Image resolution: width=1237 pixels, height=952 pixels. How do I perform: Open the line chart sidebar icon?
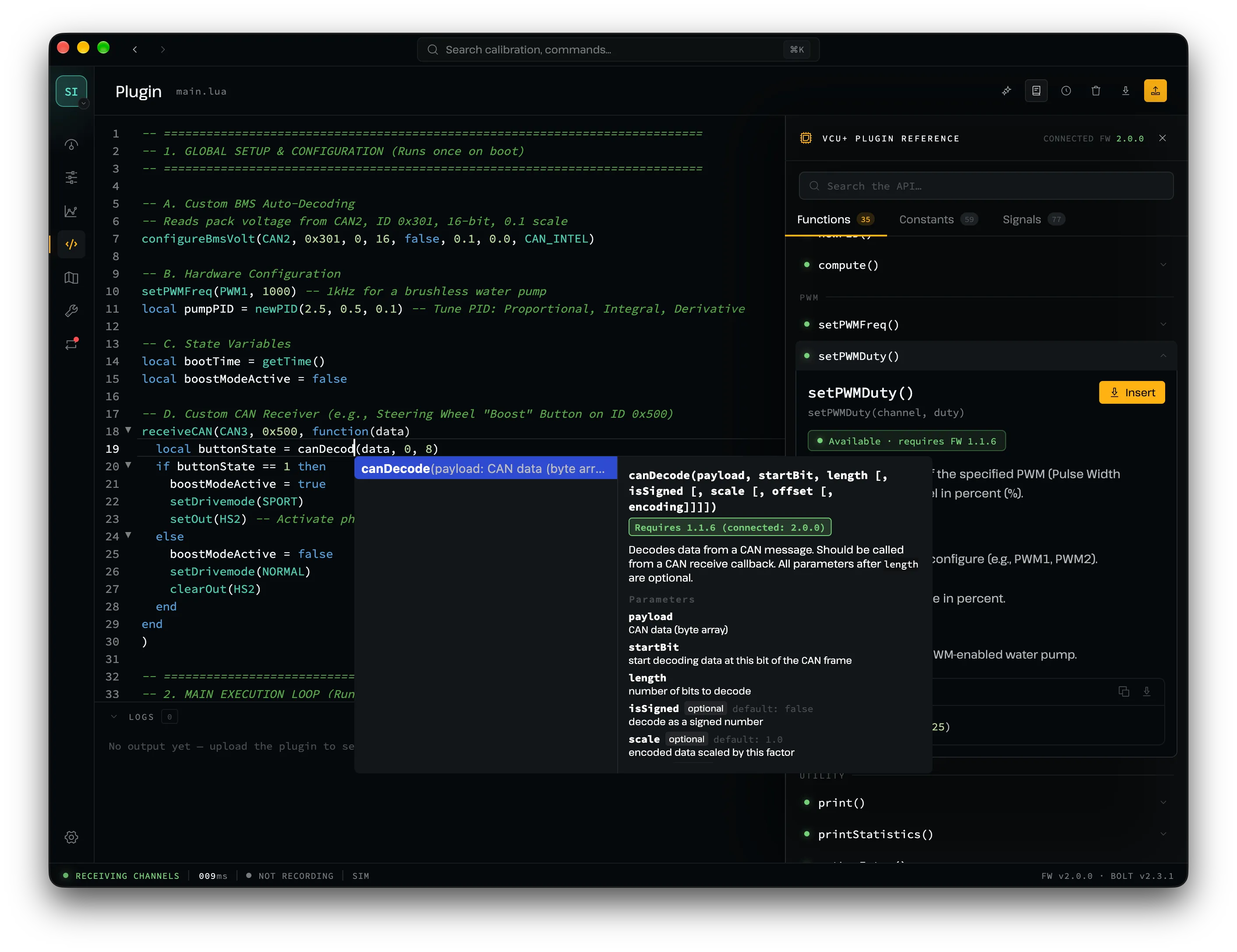(x=71, y=211)
